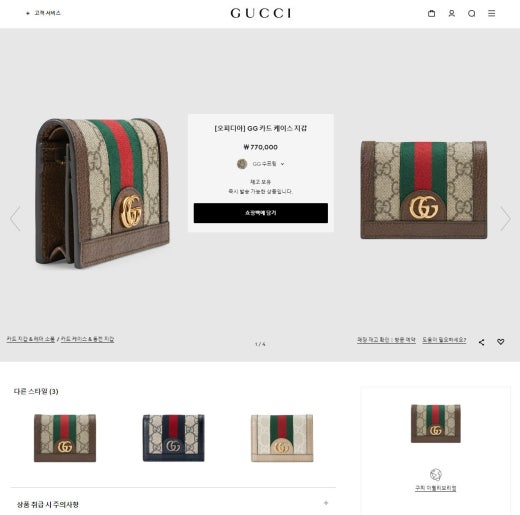Go to next product image arrow
The width and height of the screenshot is (520, 515).
click(505, 219)
